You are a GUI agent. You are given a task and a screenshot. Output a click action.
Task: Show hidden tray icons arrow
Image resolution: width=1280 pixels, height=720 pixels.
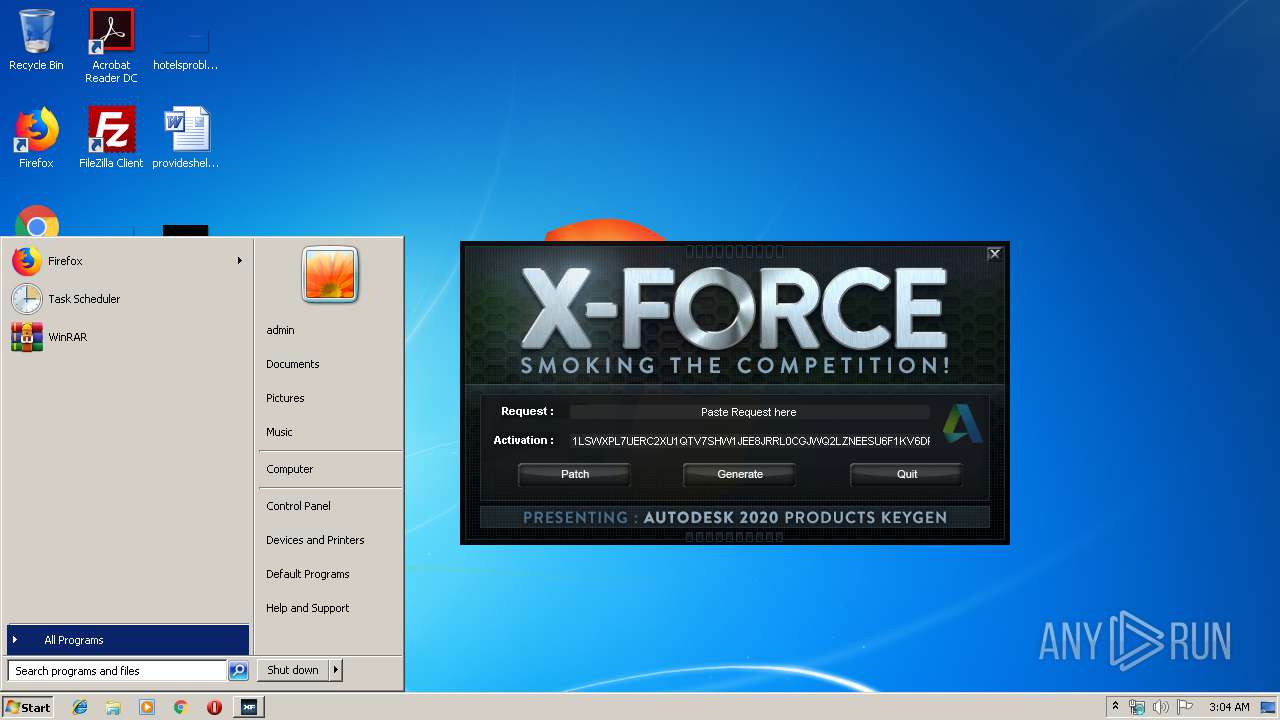coord(1115,707)
